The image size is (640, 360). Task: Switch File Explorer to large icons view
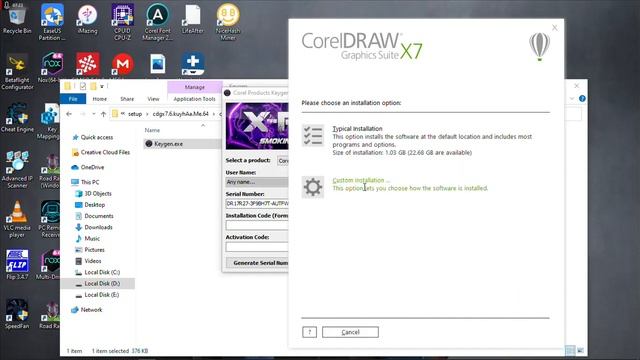point(580,350)
